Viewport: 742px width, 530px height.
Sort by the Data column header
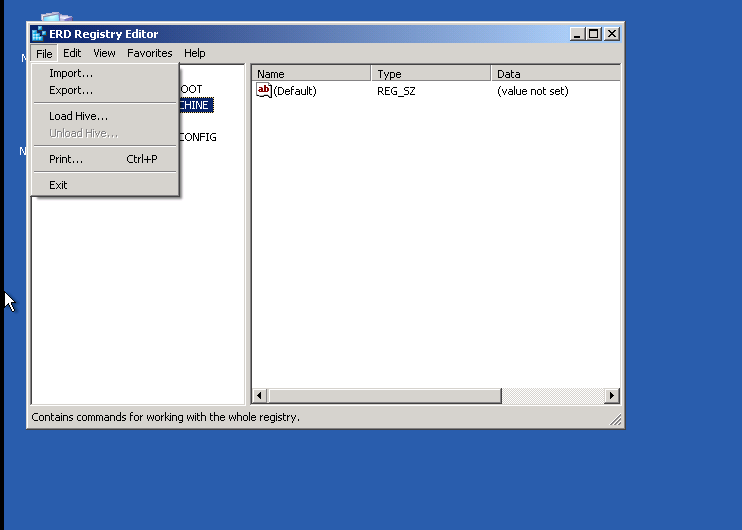pyautogui.click(x=556, y=74)
